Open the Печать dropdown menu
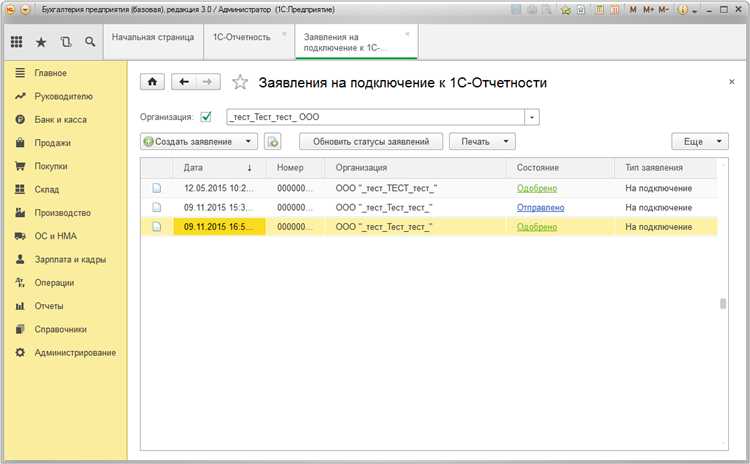 point(481,142)
